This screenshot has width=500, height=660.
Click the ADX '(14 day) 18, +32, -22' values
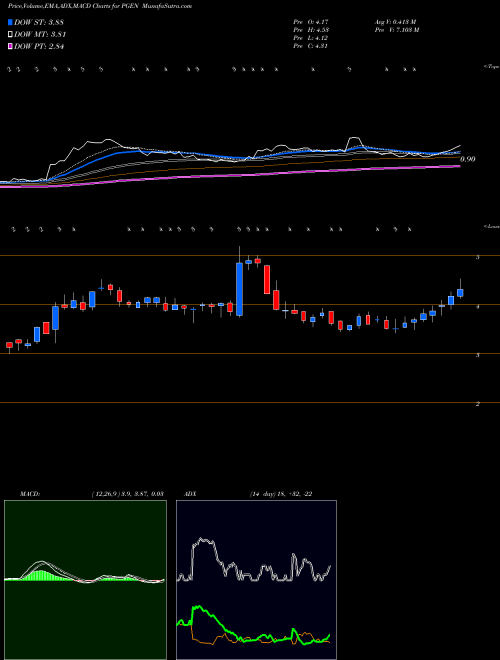(281, 494)
